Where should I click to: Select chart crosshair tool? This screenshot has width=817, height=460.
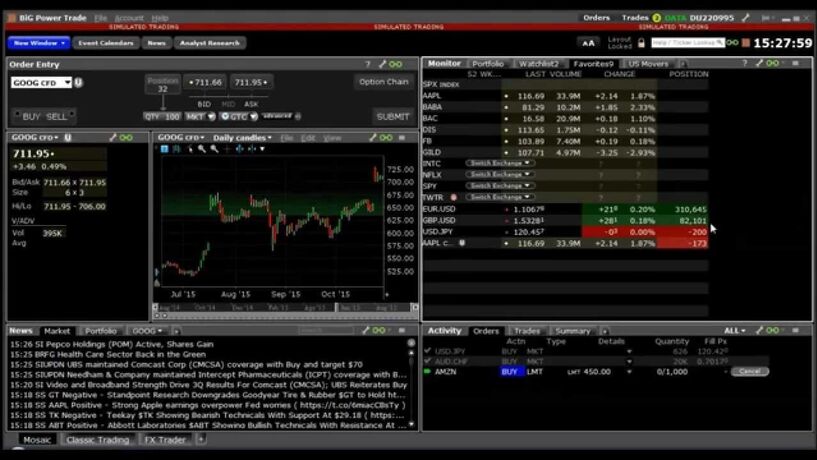point(227,149)
